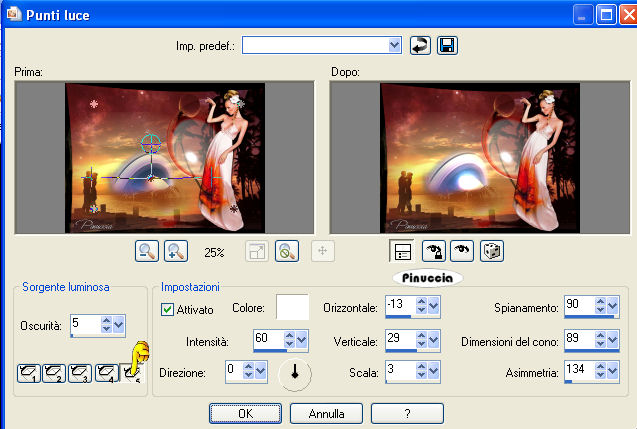Click the proof eye icon
The image size is (637, 429).
point(462,251)
